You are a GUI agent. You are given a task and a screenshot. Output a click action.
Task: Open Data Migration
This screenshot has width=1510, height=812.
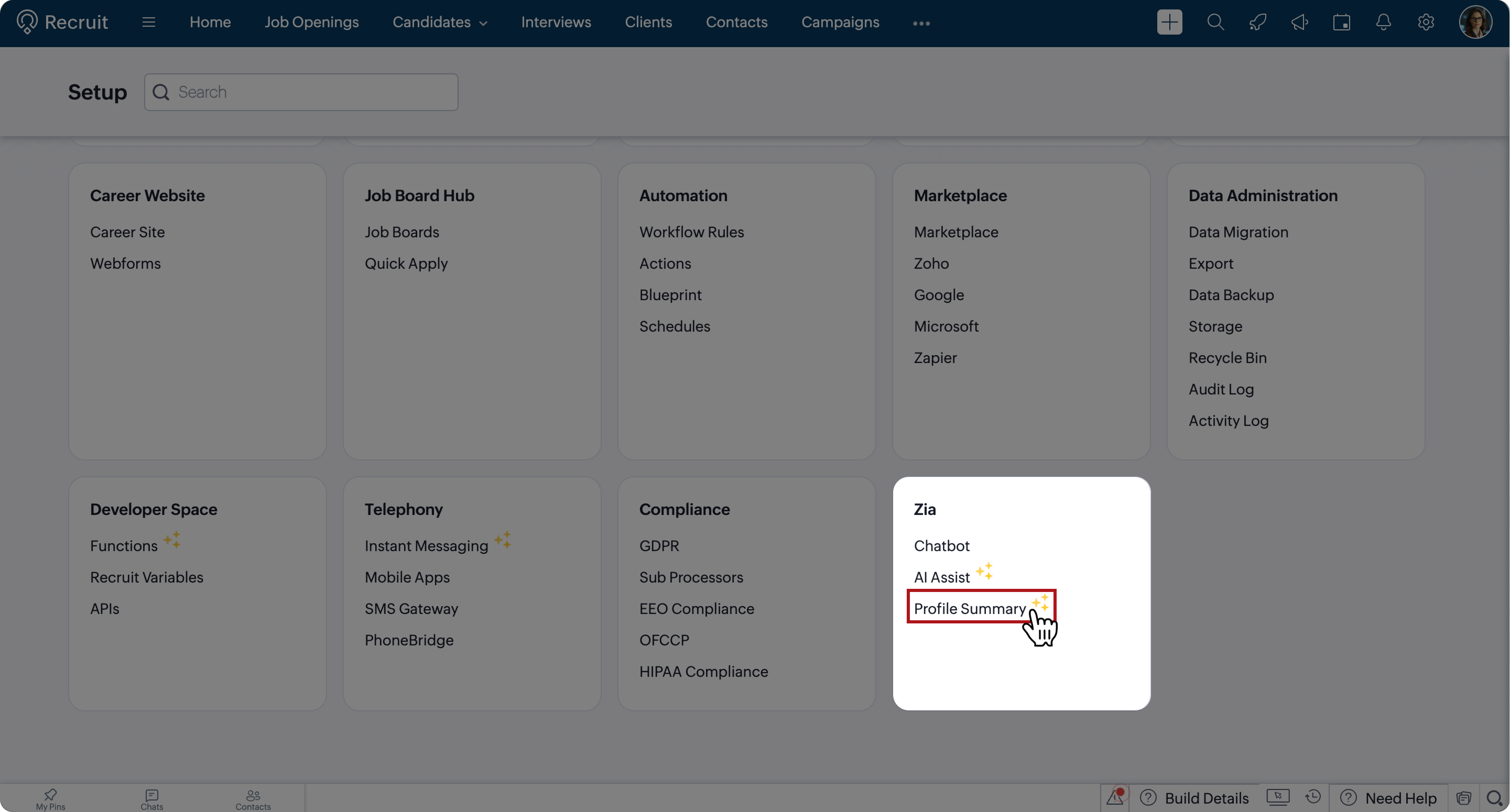[x=1239, y=233]
